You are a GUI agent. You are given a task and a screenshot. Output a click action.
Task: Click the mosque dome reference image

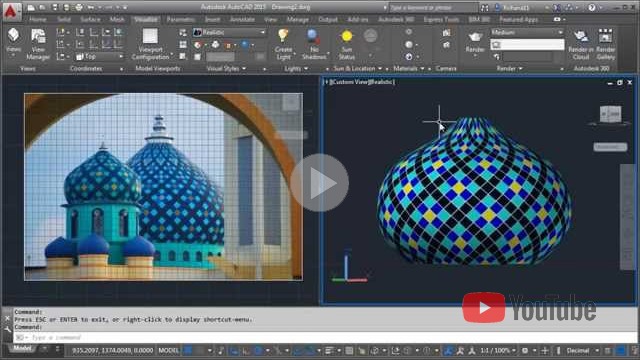163,187
